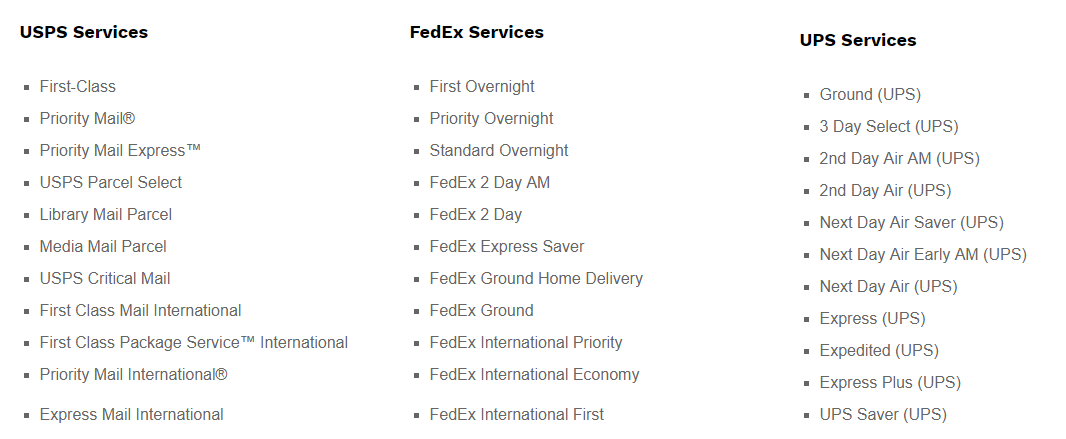1066x439 pixels.
Task: Click the FedEx International Economy entry
Action: pyautogui.click(x=534, y=374)
